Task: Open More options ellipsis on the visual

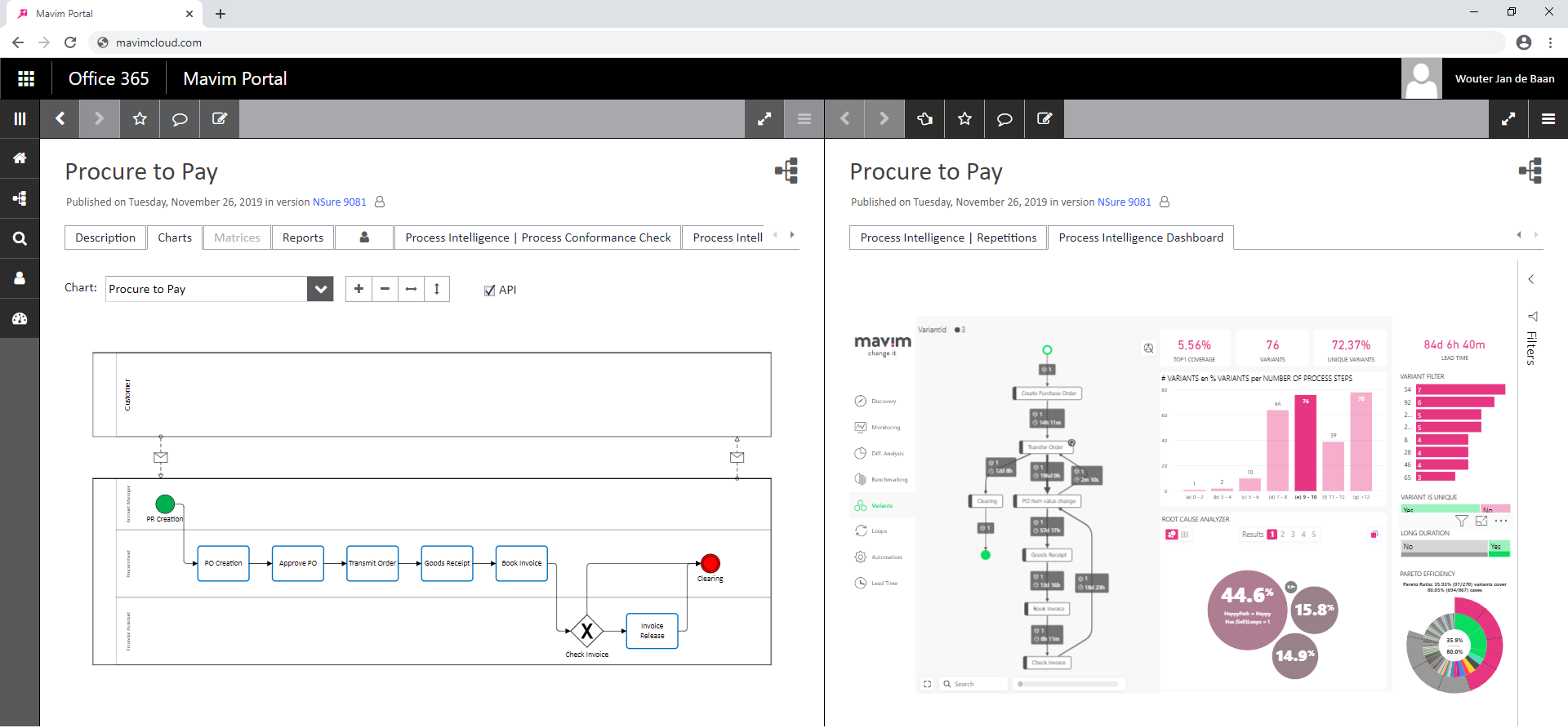Action: (1501, 521)
